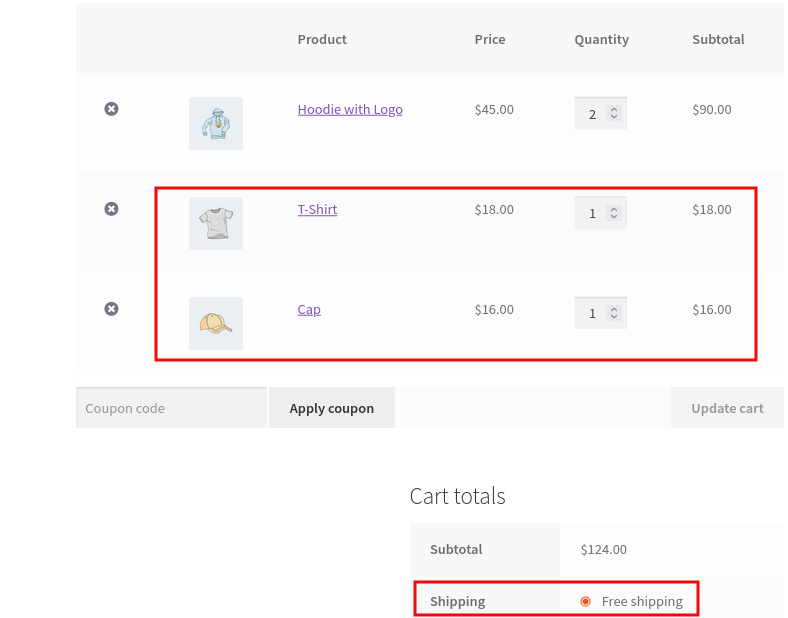Remove Hoodie with Logo from cart
Screen dimensions: 788x618
(x=112, y=109)
